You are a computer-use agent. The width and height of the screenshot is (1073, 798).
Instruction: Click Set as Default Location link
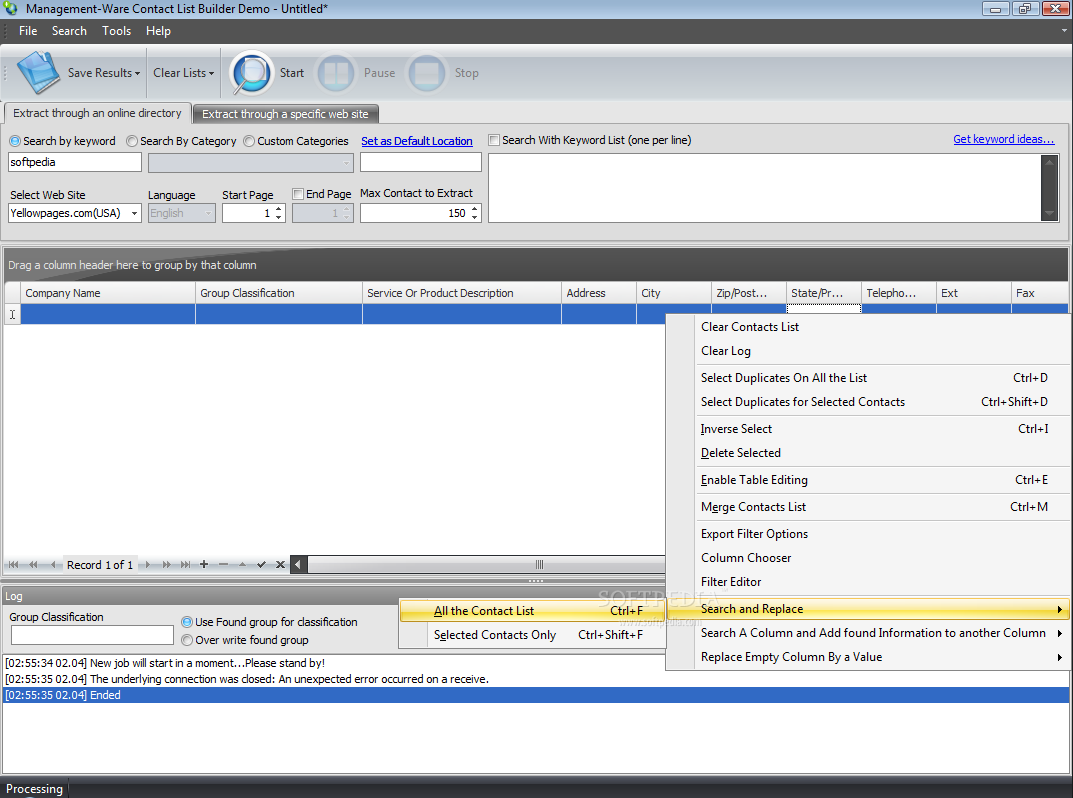(417, 141)
